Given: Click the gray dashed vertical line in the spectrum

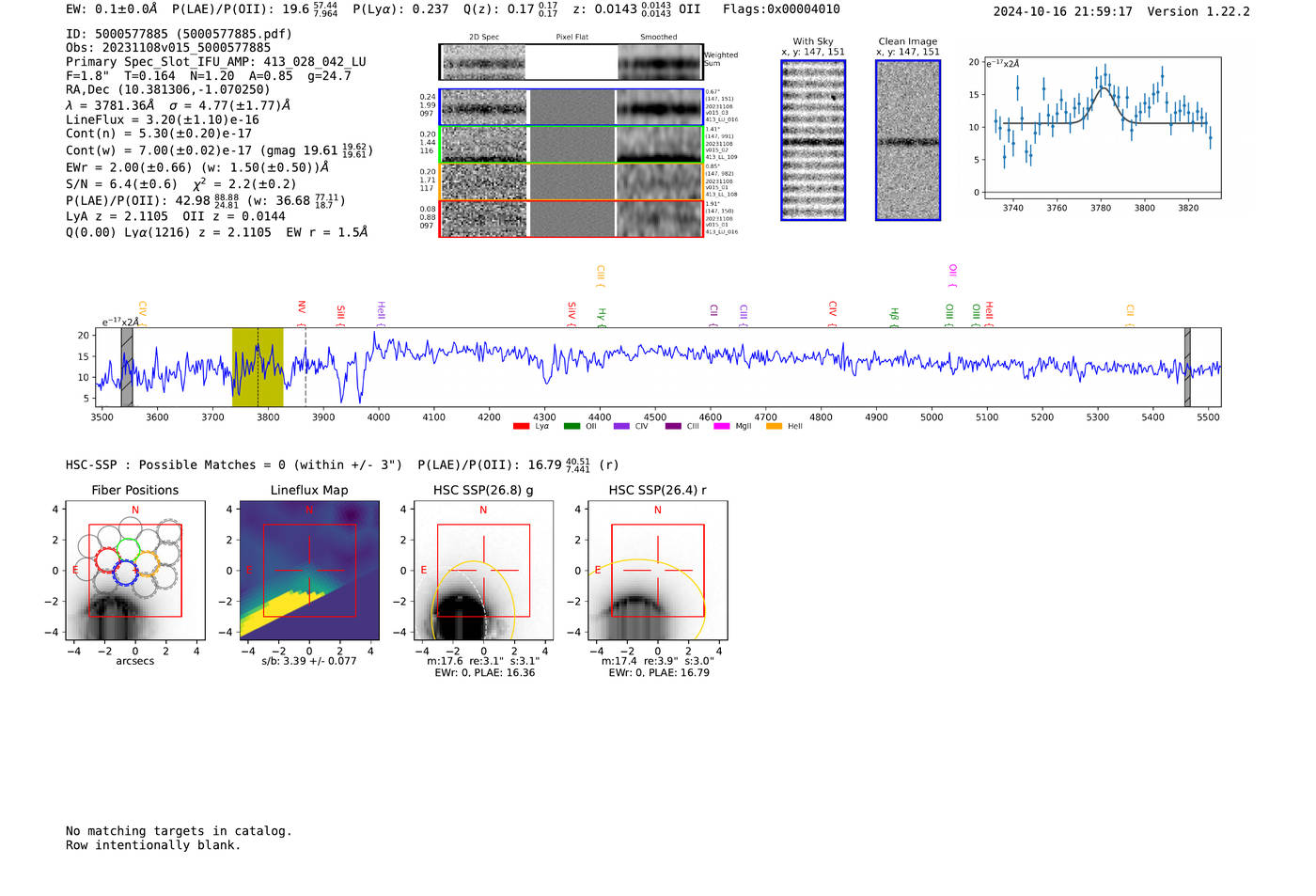Looking at the screenshot, I should coord(305,367).
